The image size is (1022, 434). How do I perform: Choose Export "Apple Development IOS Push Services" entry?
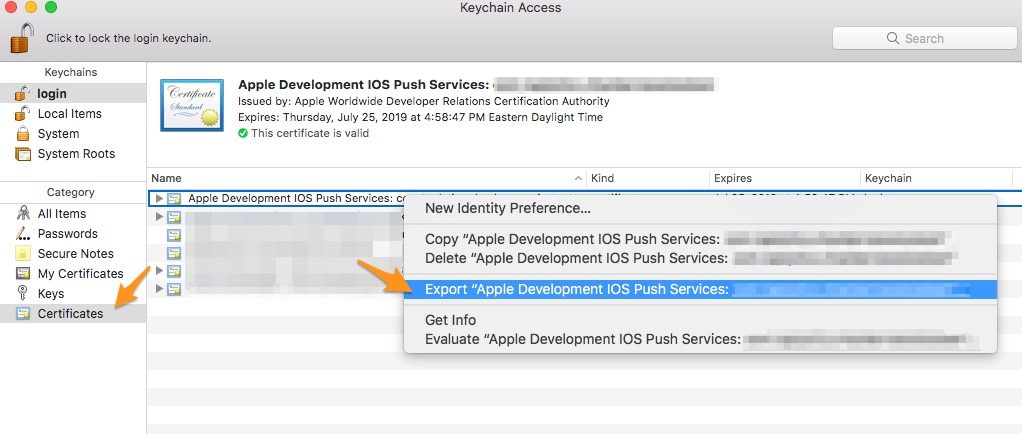(700, 289)
